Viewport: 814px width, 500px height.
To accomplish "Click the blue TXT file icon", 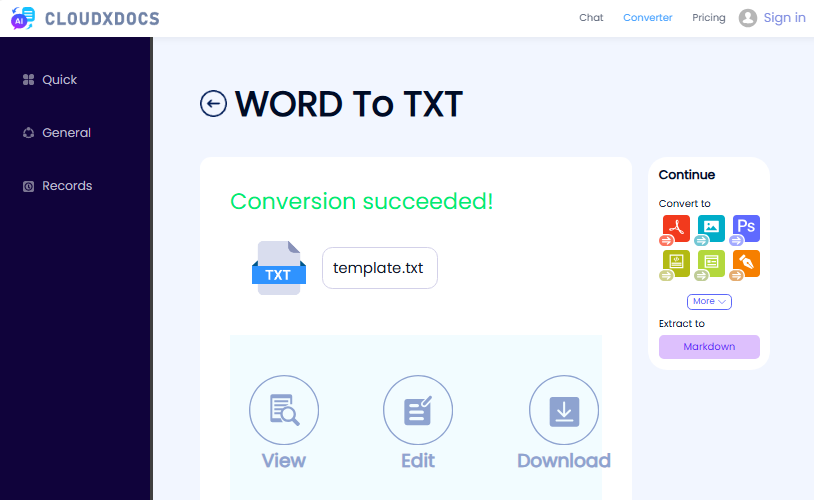I will click(278, 268).
